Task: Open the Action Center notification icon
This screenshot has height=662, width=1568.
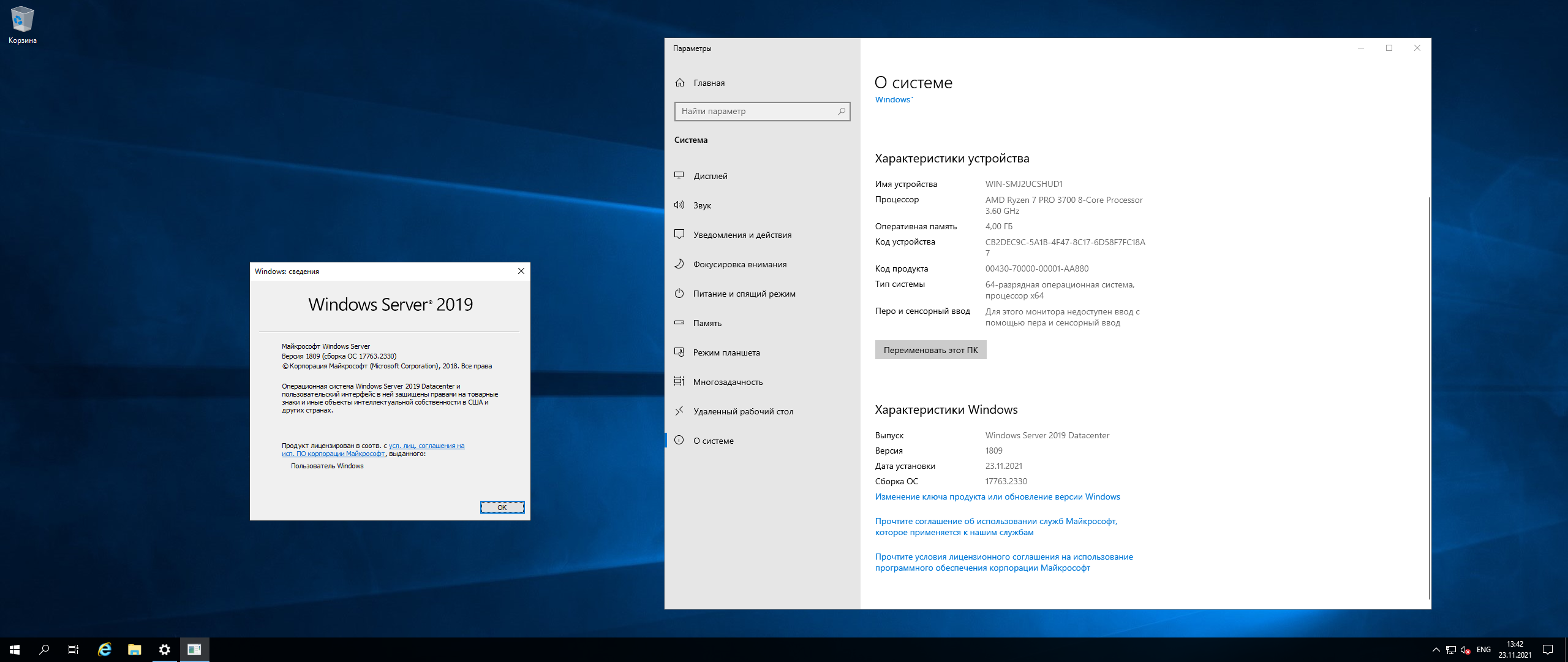Action: [1548, 650]
